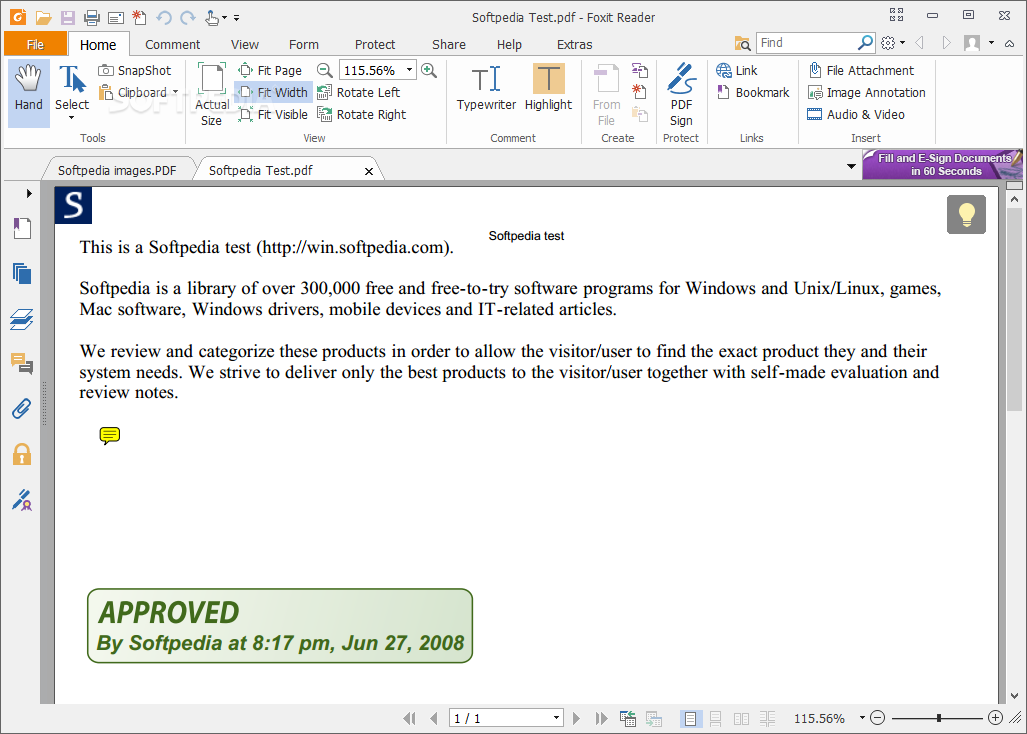Go to the last page
Image resolution: width=1027 pixels, height=734 pixels.
pos(601,718)
